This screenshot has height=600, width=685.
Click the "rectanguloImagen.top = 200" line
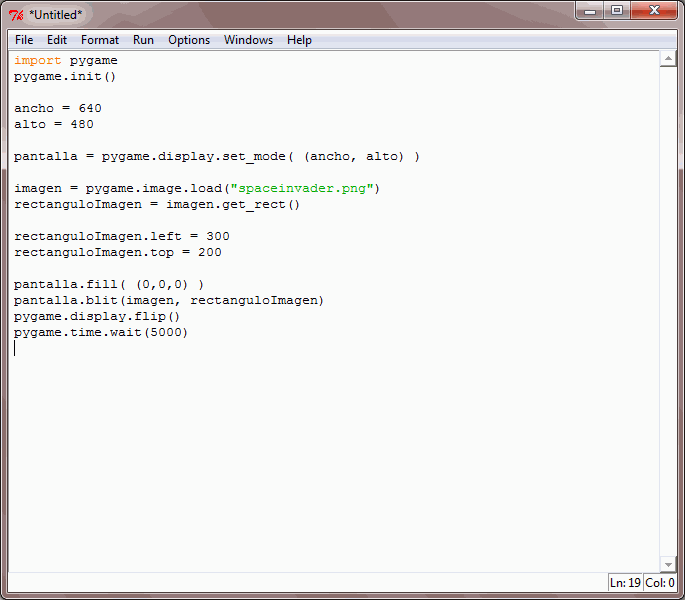click(118, 253)
